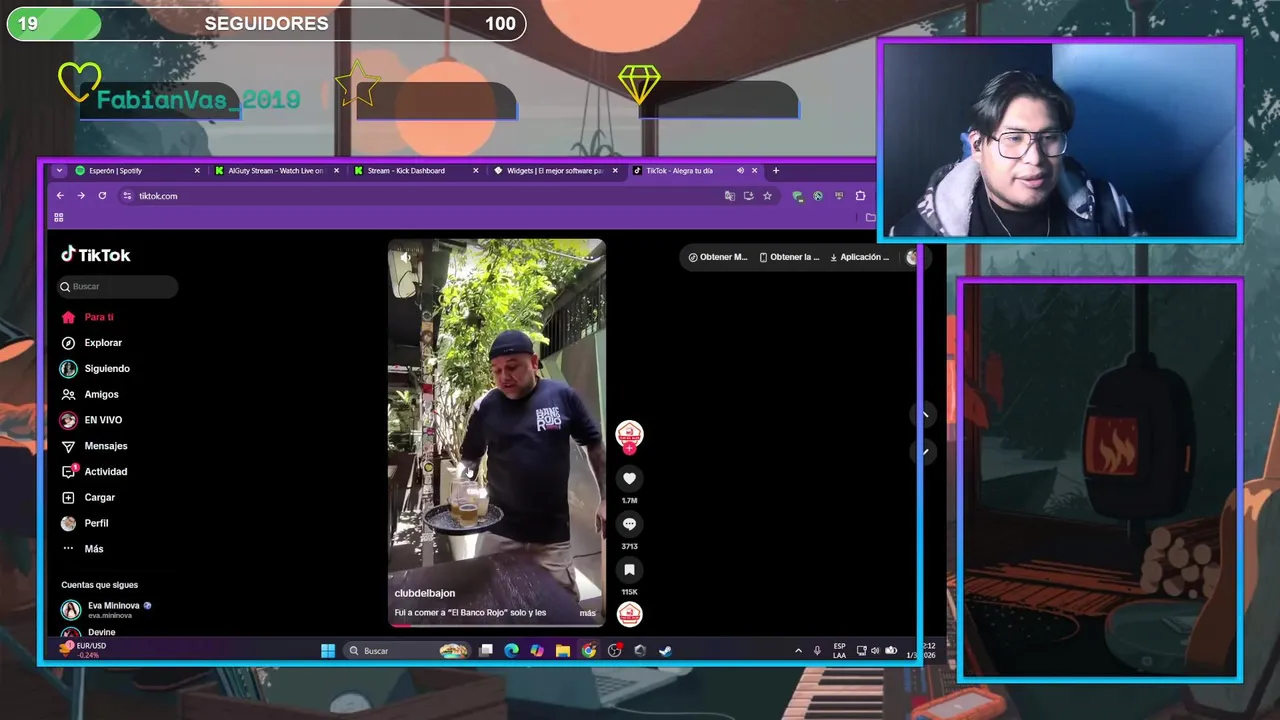The height and width of the screenshot is (720, 1280).
Task: Show hidden system tray icons
Action: pyautogui.click(x=798, y=651)
